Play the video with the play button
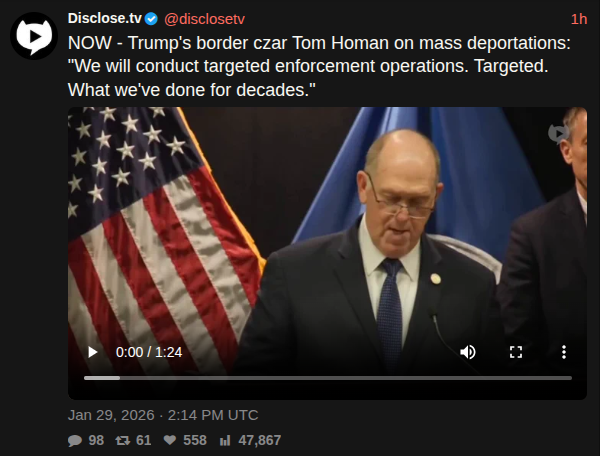The width and height of the screenshot is (600, 456). tap(92, 352)
